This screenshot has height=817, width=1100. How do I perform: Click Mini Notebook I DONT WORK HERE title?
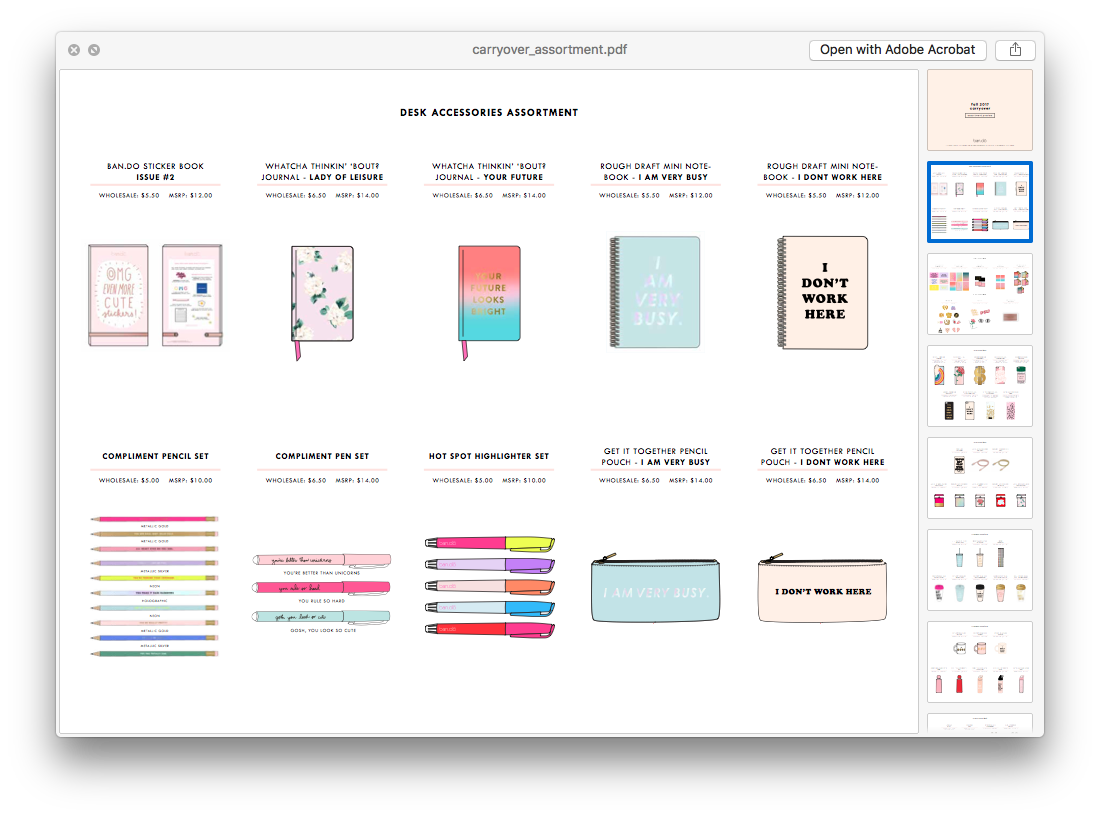click(822, 172)
